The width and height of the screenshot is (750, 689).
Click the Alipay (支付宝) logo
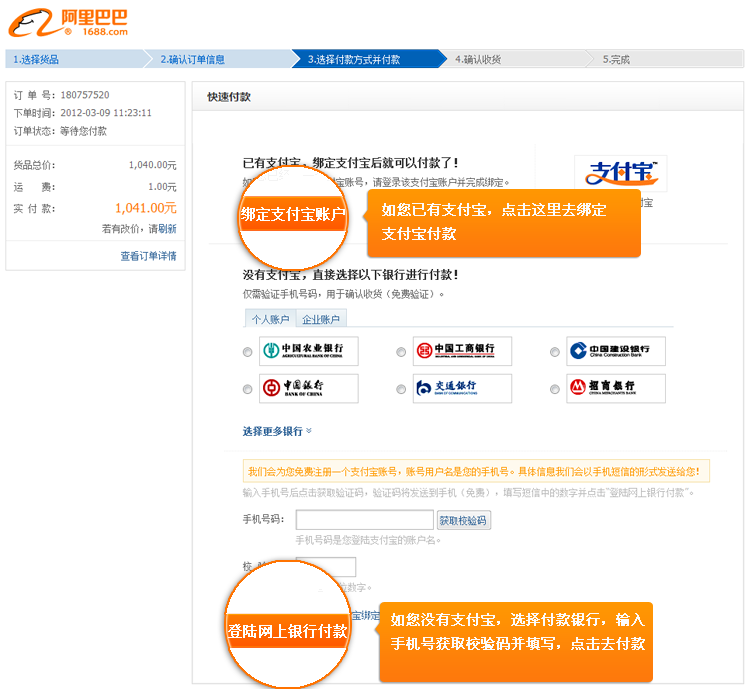pyautogui.click(x=620, y=173)
